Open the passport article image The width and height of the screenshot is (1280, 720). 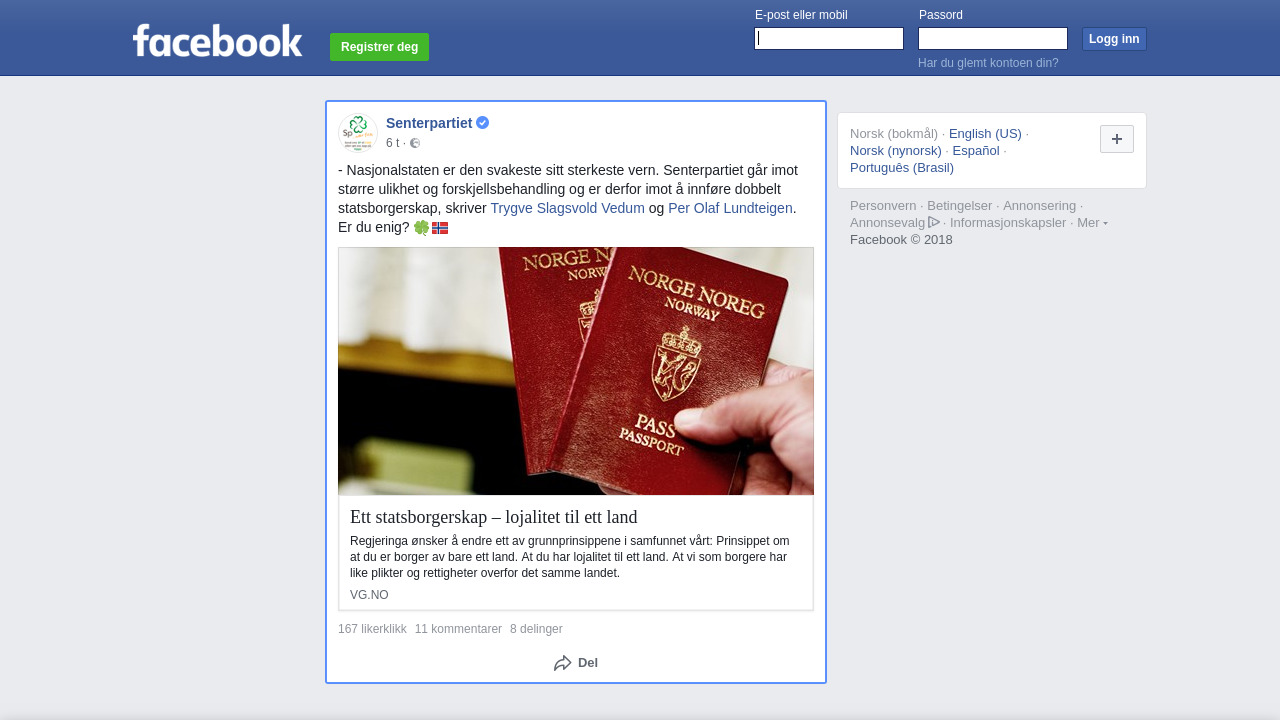click(576, 371)
